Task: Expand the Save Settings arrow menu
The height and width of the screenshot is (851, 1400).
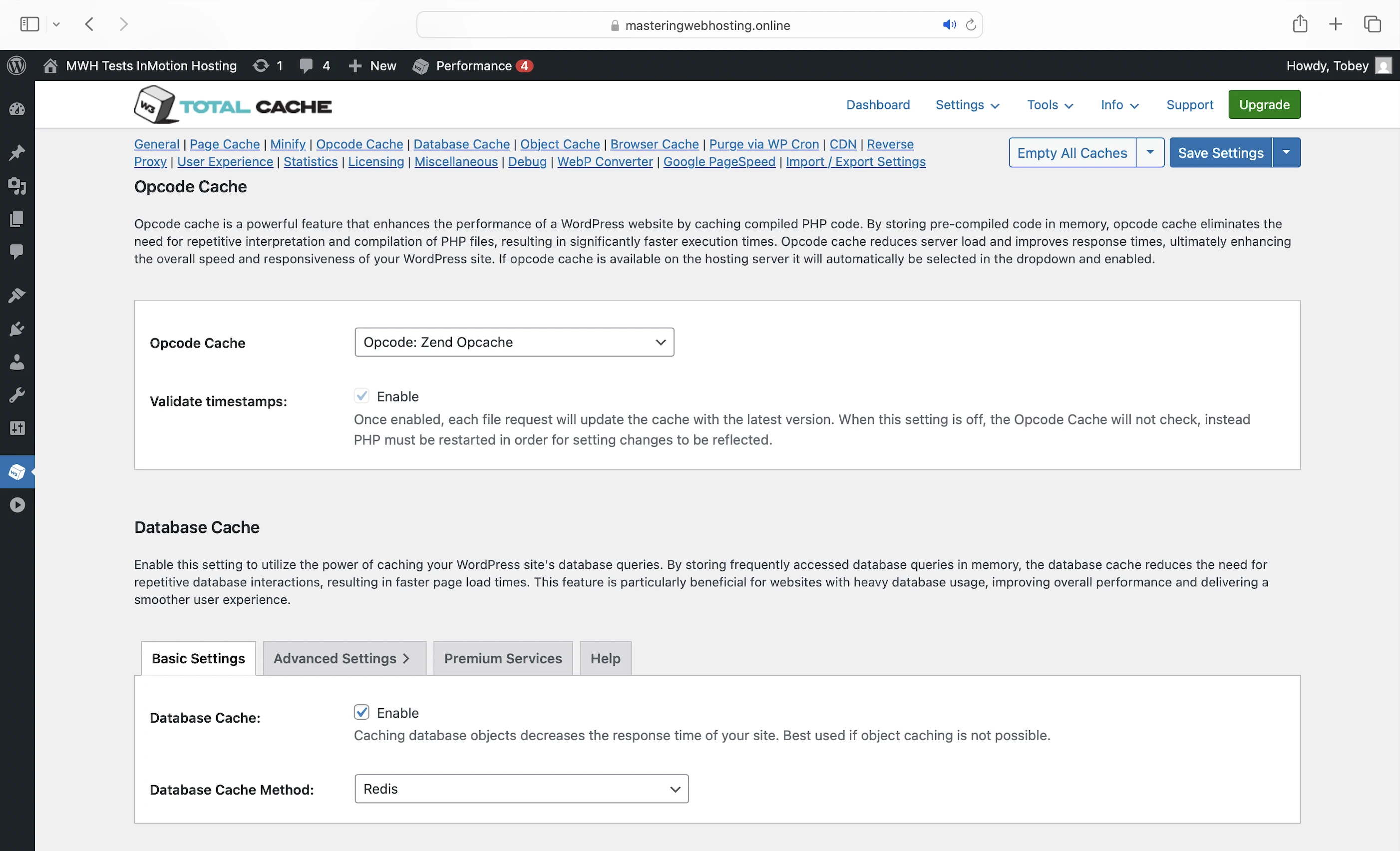Action: tap(1286, 152)
